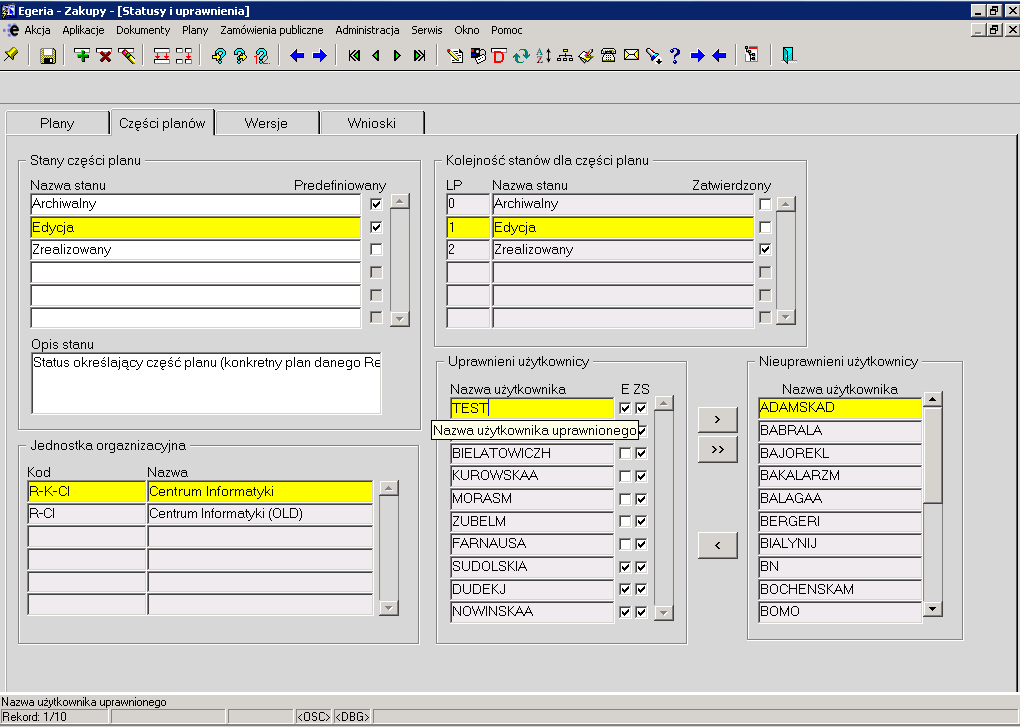
Task: Open the A-Z sort icon
Action: tap(543, 55)
